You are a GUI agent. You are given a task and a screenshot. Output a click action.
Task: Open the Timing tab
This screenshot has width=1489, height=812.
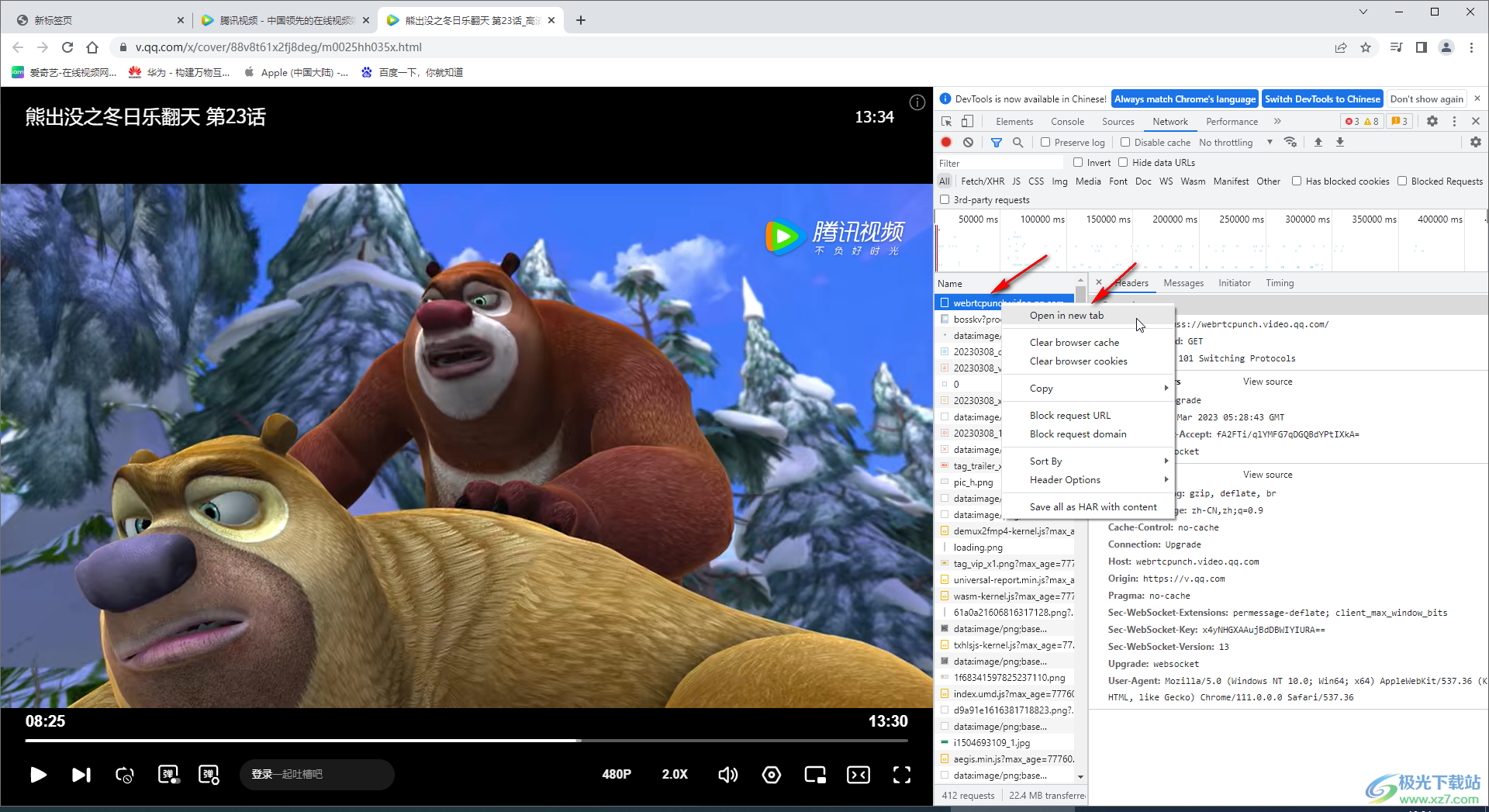tap(1280, 283)
